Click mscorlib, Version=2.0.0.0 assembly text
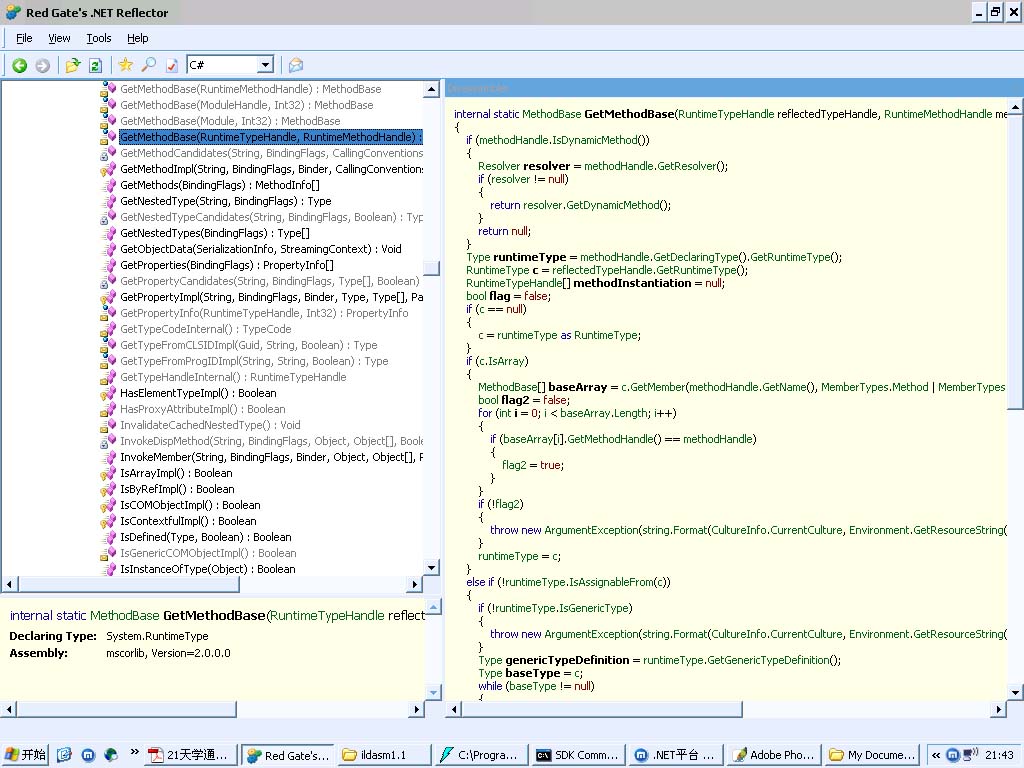 pyautogui.click(x=168, y=653)
